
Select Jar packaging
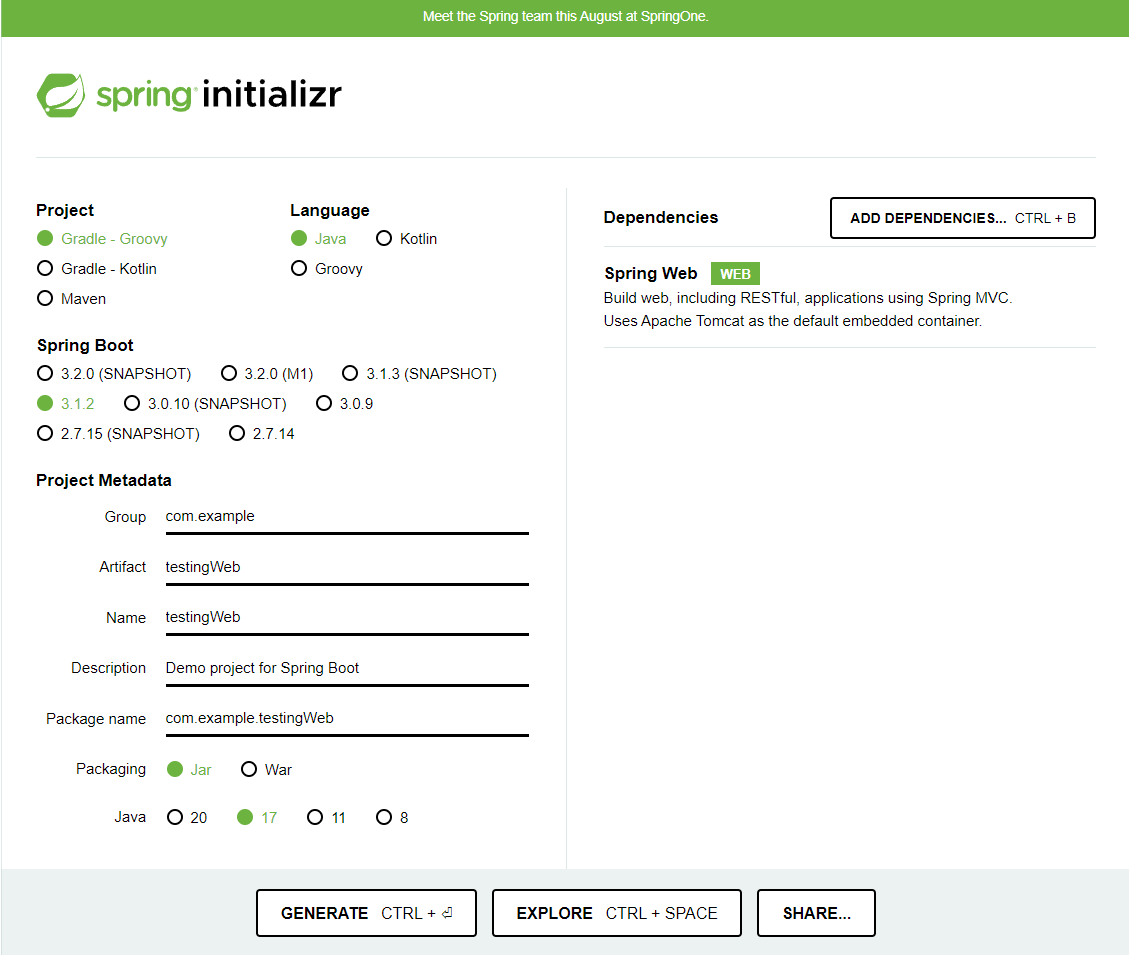(189, 769)
